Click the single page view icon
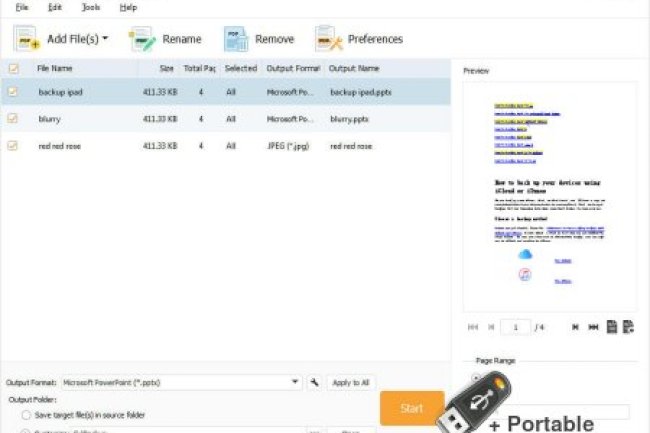Screen dimensions: 650x433 click(612, 327)
